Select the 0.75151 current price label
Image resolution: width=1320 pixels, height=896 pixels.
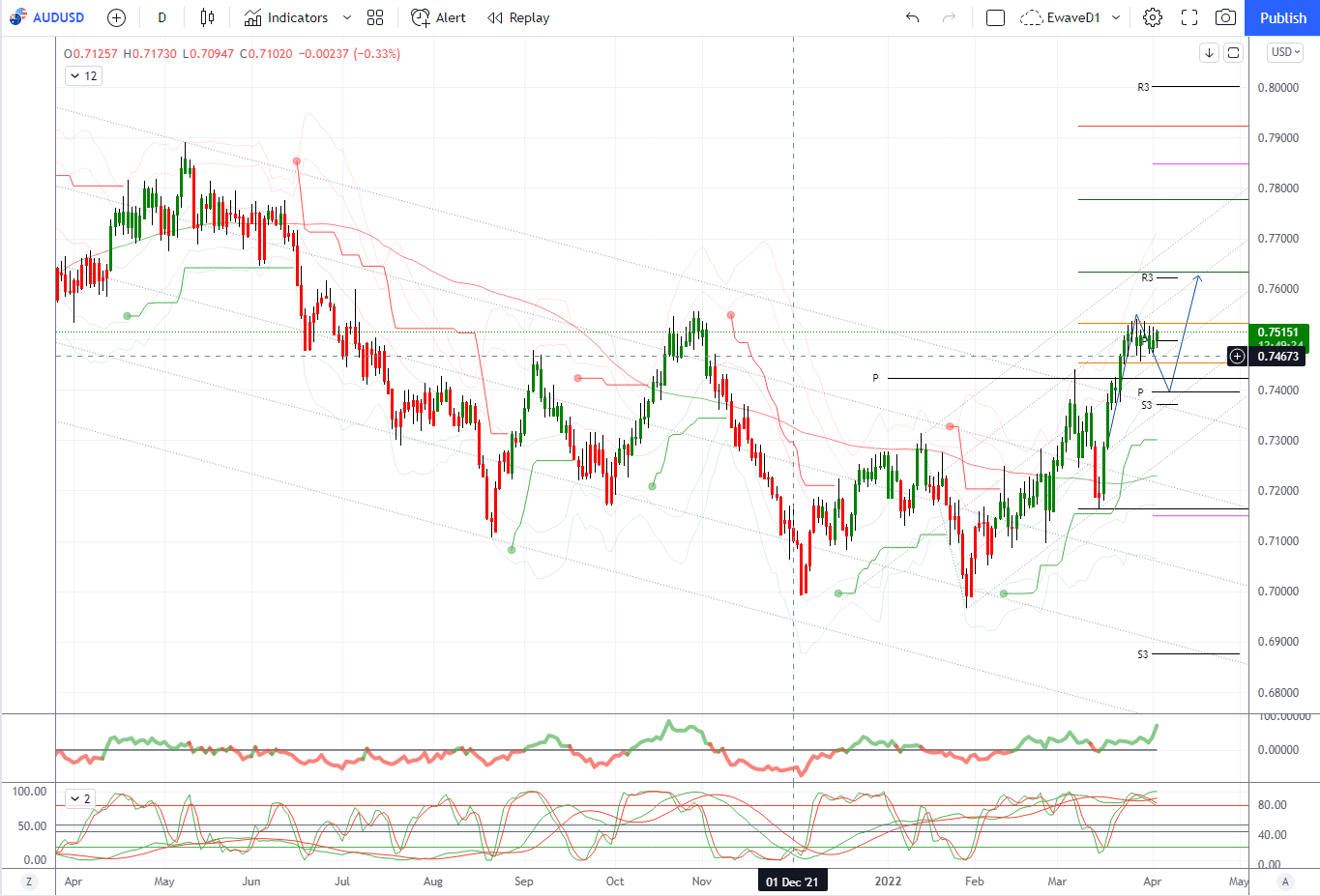tap(1278, 332)
